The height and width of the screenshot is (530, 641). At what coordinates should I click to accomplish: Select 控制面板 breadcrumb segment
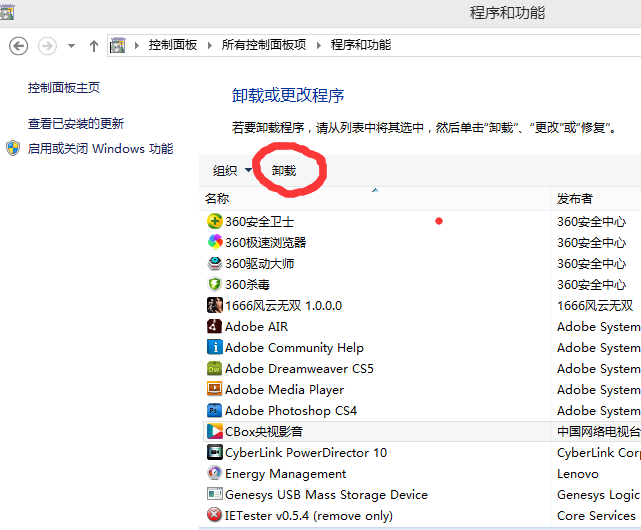tap(173, 45)
